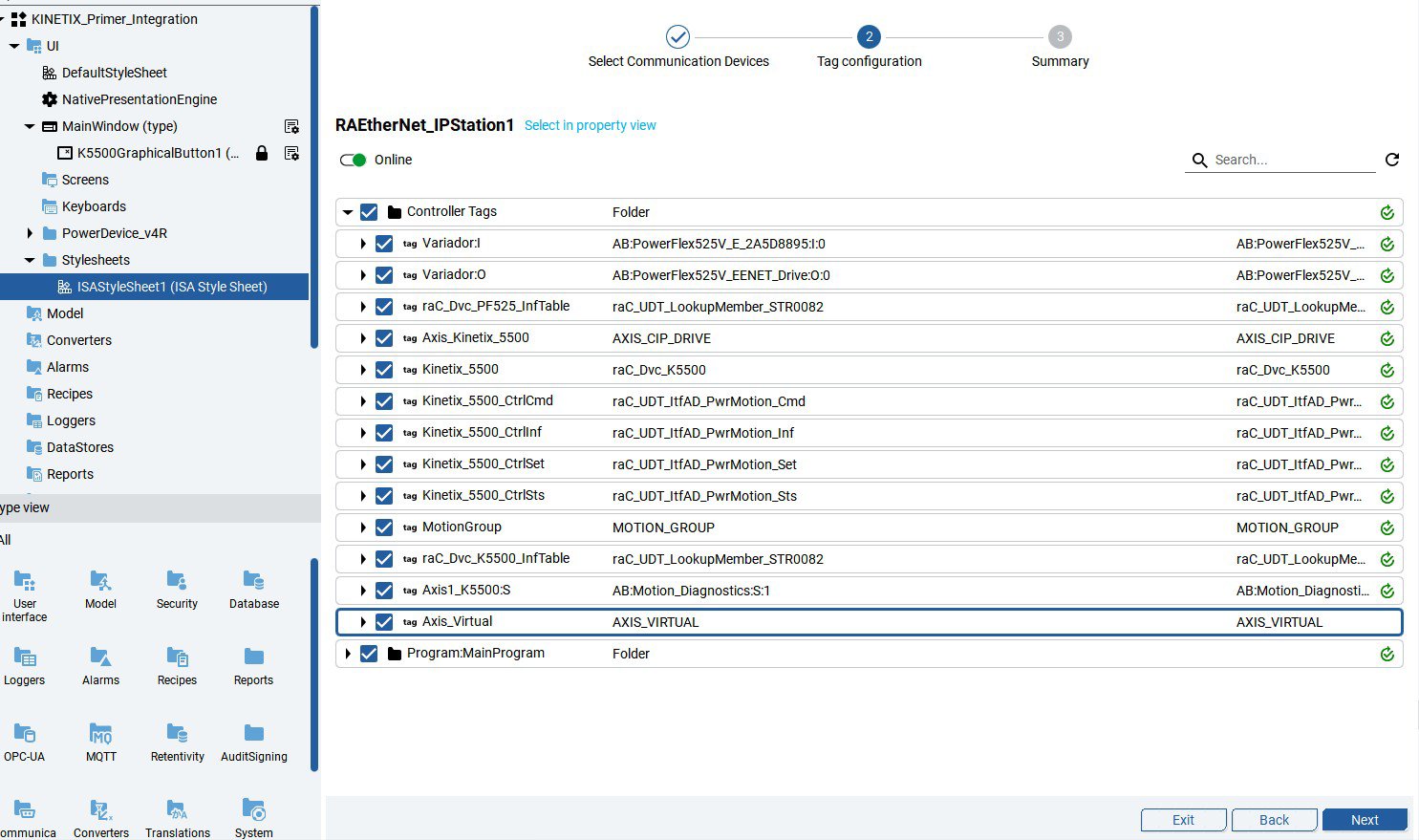Click the project tree vertical scrollbar
The height and width of the screenshot is (840, 1419).
314,177
